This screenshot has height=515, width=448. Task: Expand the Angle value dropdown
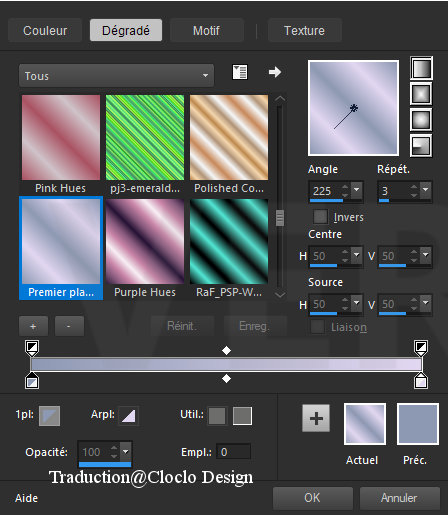click(x=356, y=190)
